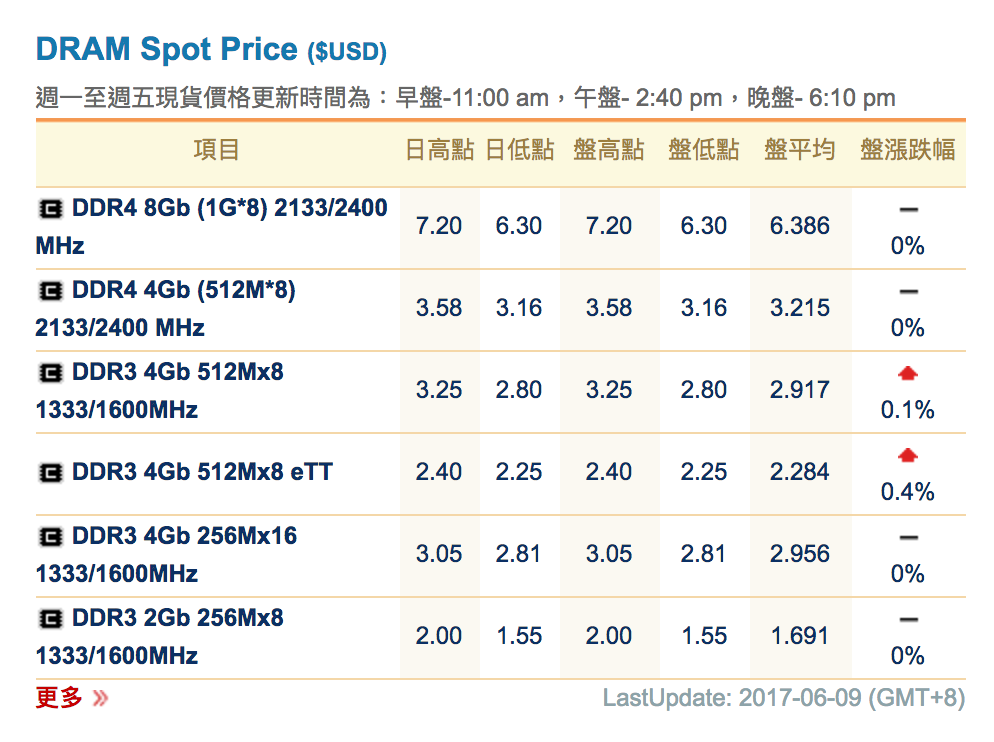Click red up arrow showing 0.1% change
The width and height of the screenshot is (994, 742).
pos(908,374)
